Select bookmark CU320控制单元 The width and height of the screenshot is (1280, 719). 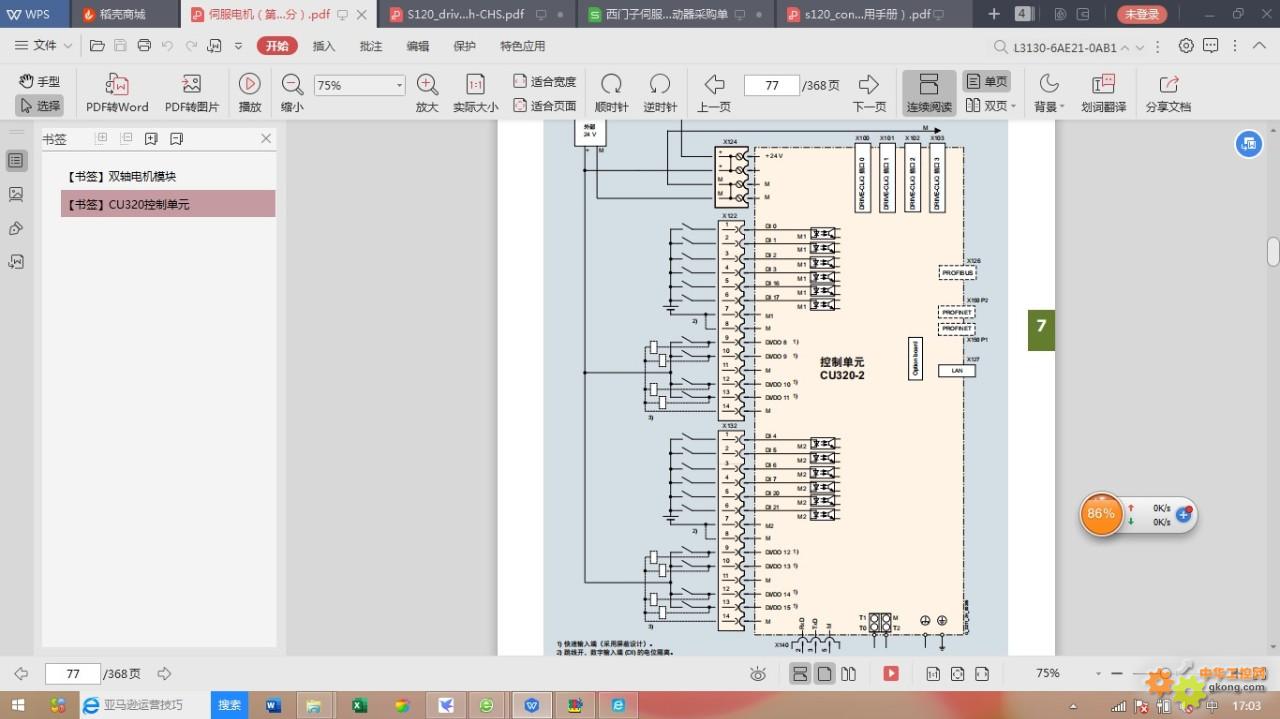(168, 204)
